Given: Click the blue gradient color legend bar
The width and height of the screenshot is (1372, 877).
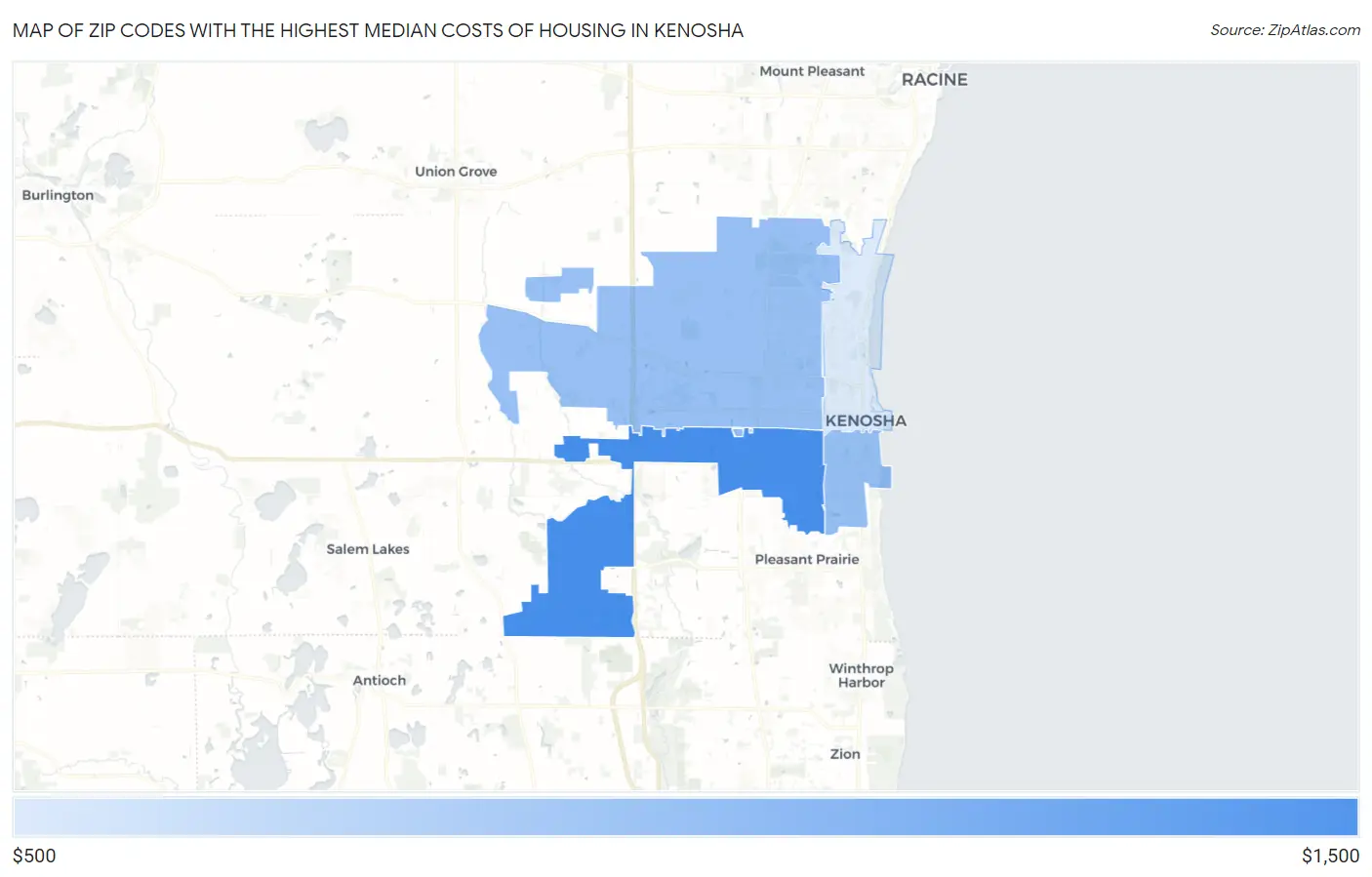Looking at the screenshot, I should (x=685, y=817).
